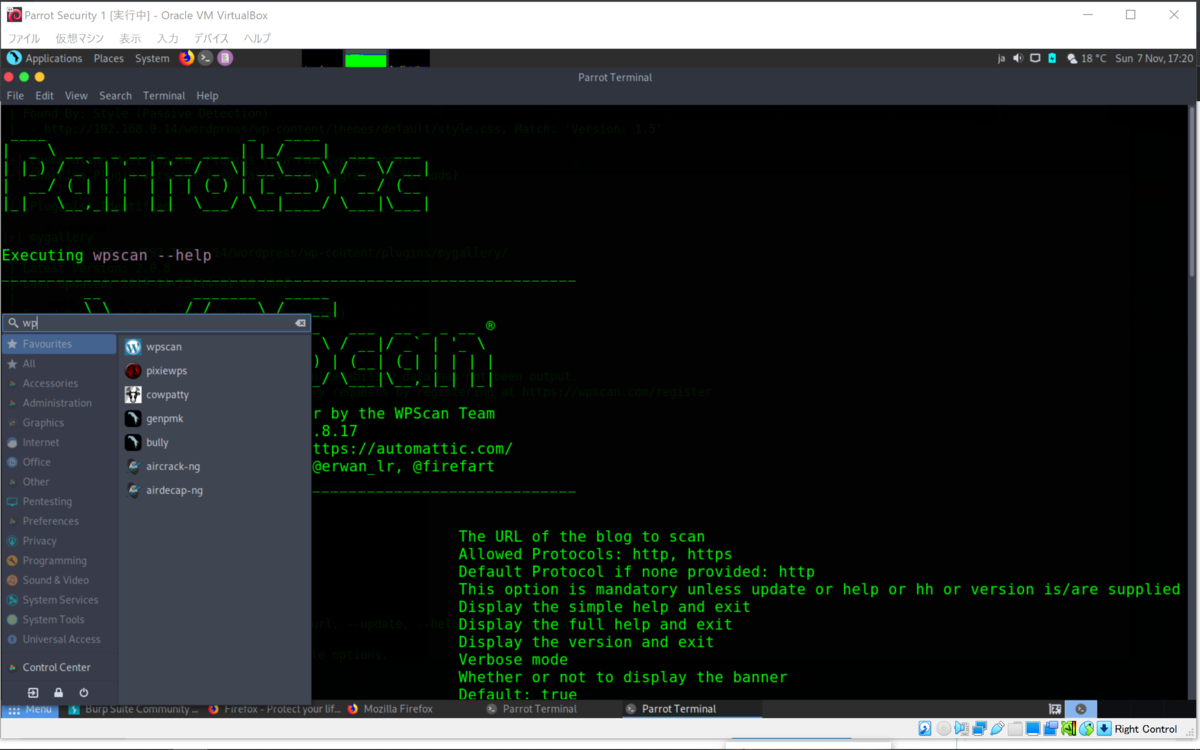This screenshot has width=1200, height=750.
Task: Click the clock Sun 7 Nov, 17:20
Action: [x=1154, y=58]
